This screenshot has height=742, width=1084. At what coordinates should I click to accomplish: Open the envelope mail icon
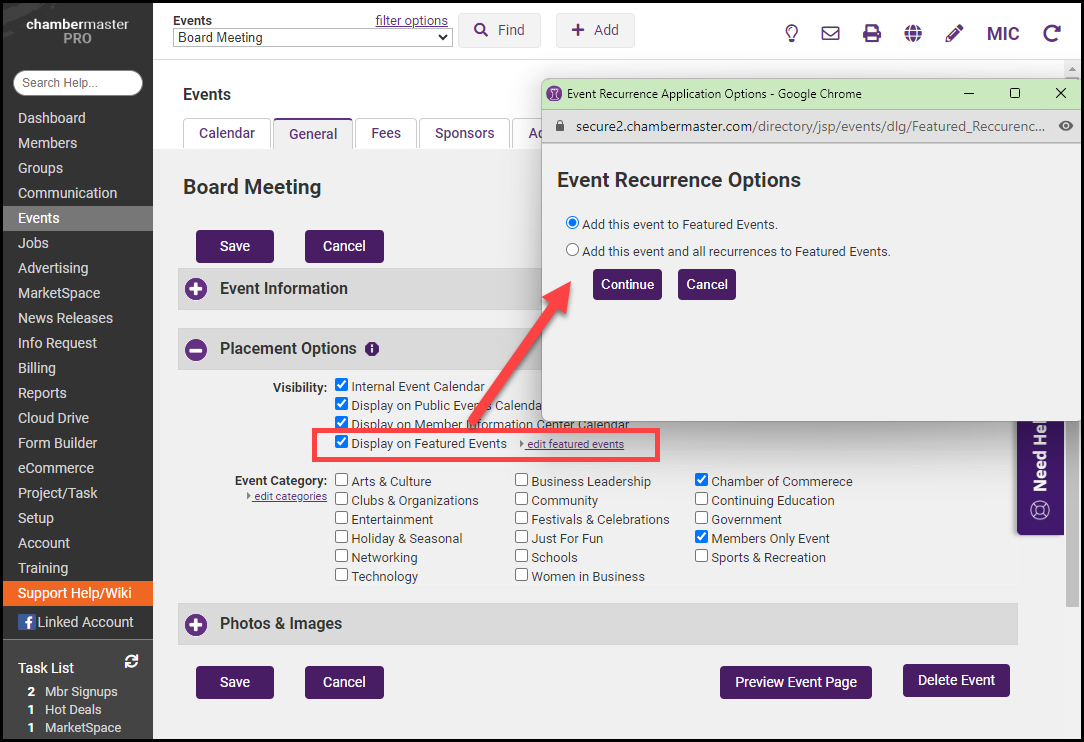click(830, 33)
